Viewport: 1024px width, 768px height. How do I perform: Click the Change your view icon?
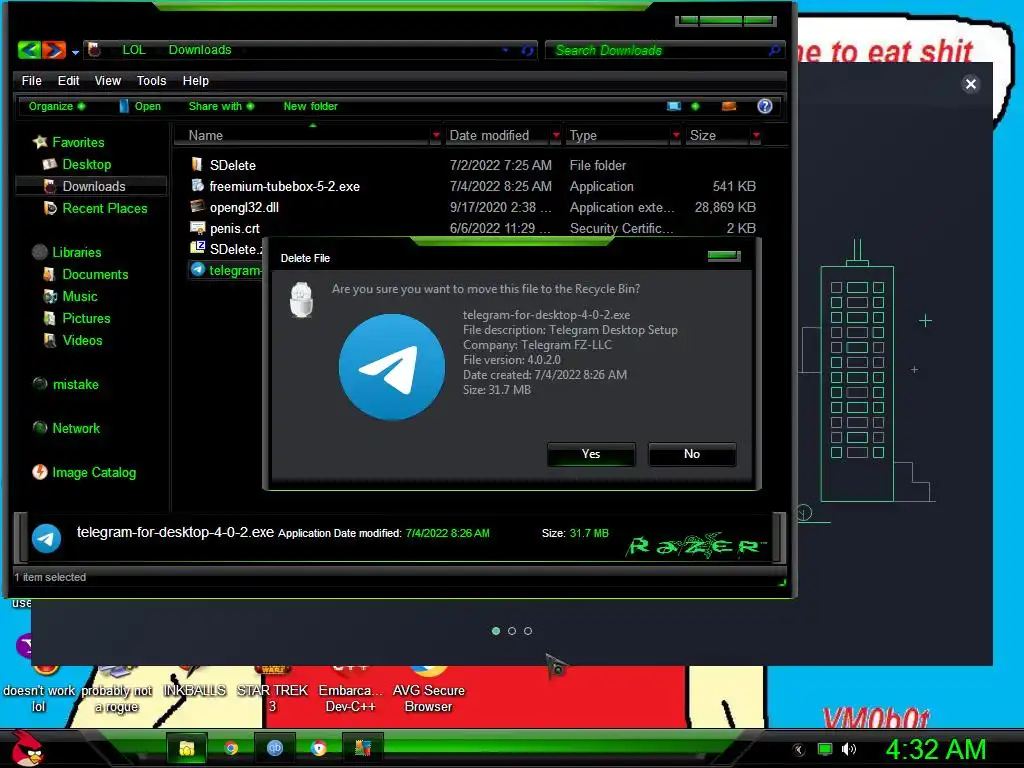pyautogui.click(x=673, y=106)
